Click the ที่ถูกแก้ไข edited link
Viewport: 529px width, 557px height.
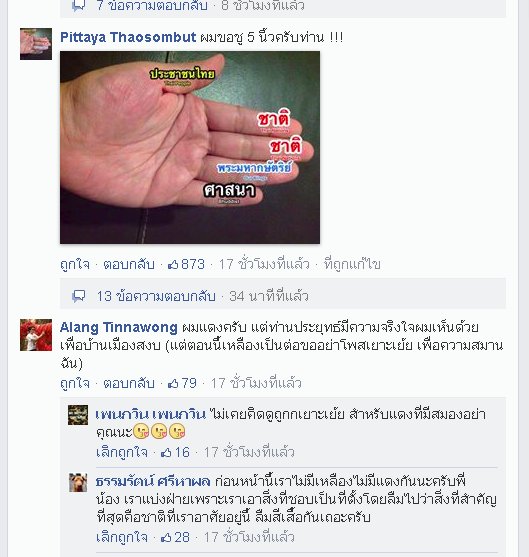352,264
